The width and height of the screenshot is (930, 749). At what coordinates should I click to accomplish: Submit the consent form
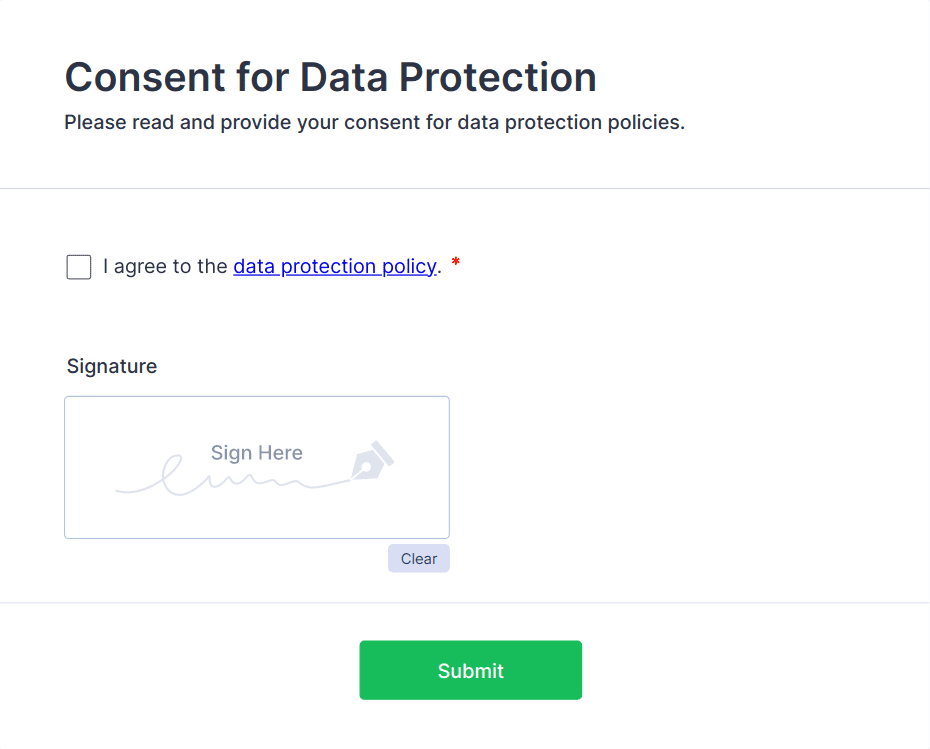tap(470, 670)
